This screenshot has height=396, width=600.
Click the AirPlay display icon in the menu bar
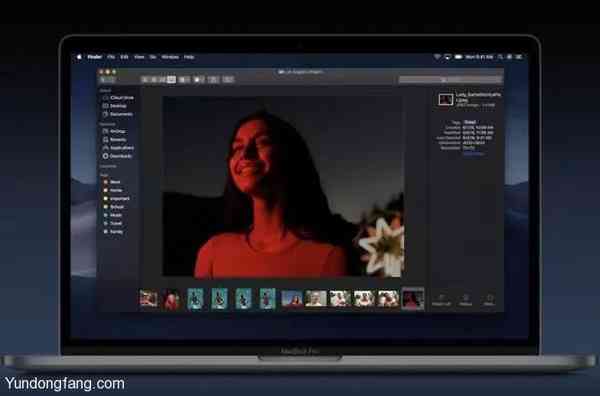point(447,57)
